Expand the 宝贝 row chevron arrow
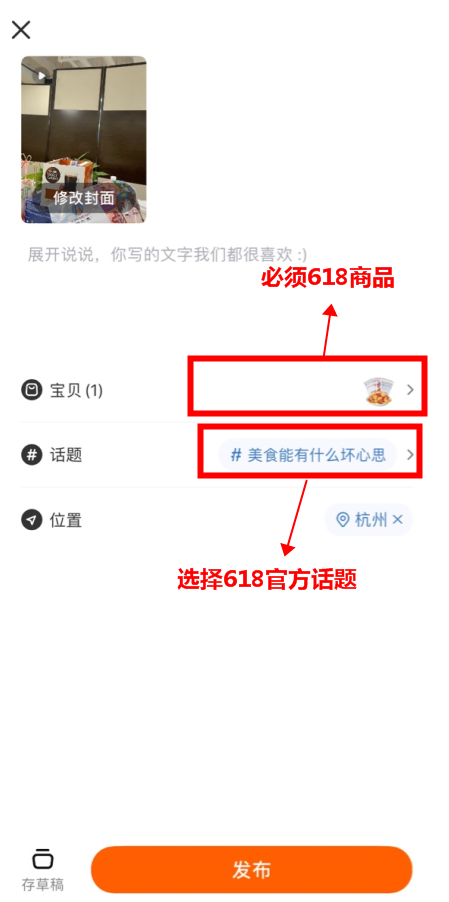Viewport: 449px width, 902px height. point(410,390)
